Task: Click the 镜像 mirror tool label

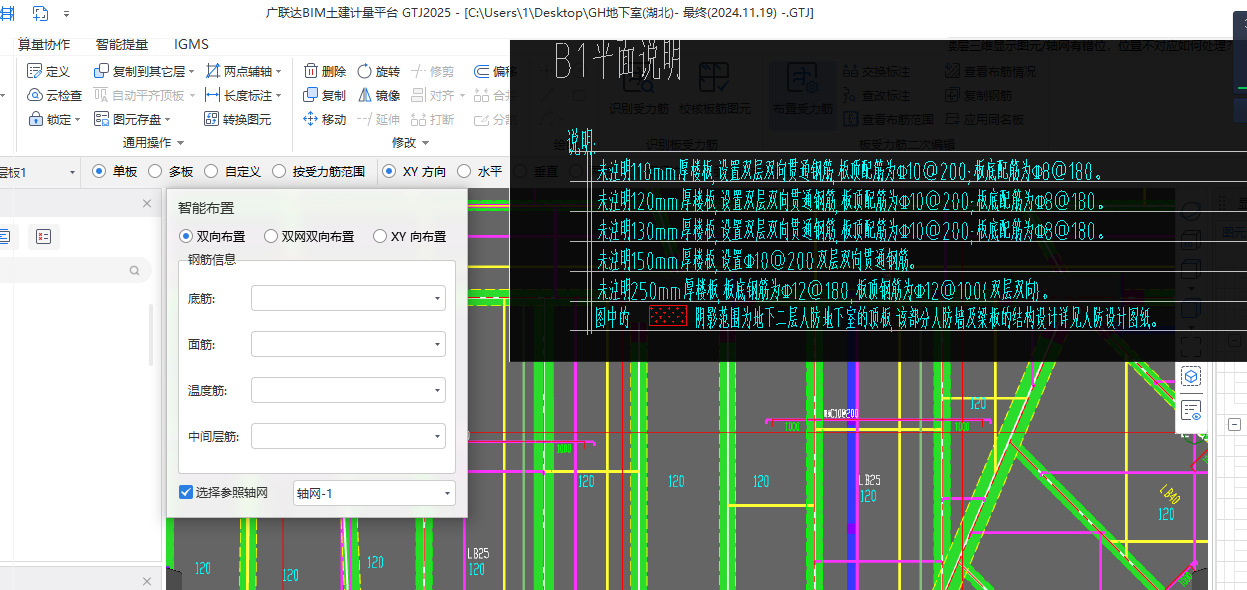Action: [x=388, y=95]
